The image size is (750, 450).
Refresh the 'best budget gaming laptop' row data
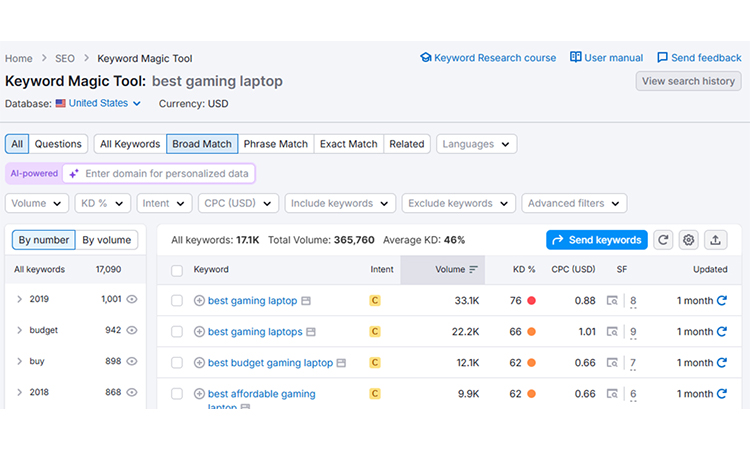coord(722,363)
